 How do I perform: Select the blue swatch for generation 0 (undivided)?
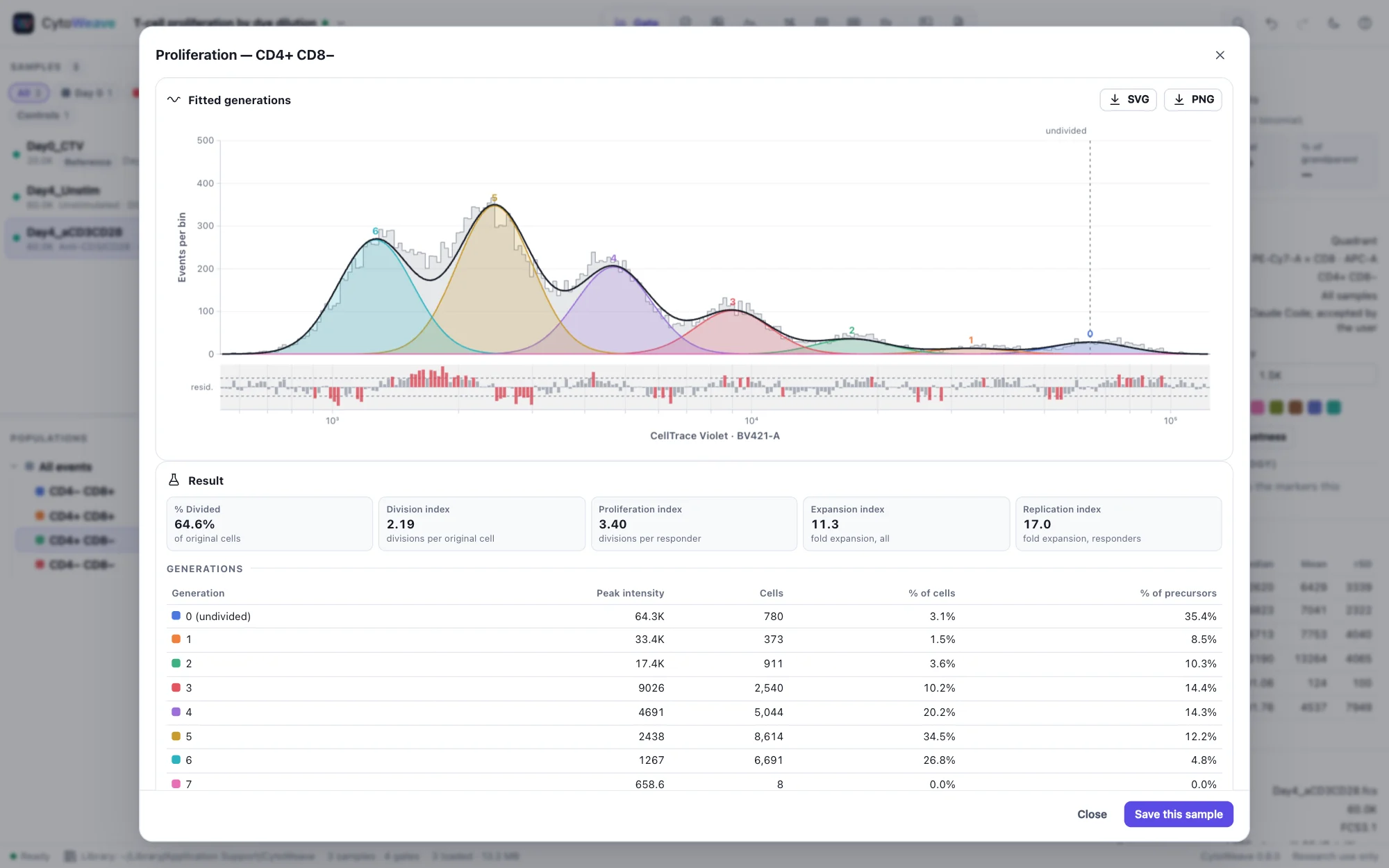176,616
